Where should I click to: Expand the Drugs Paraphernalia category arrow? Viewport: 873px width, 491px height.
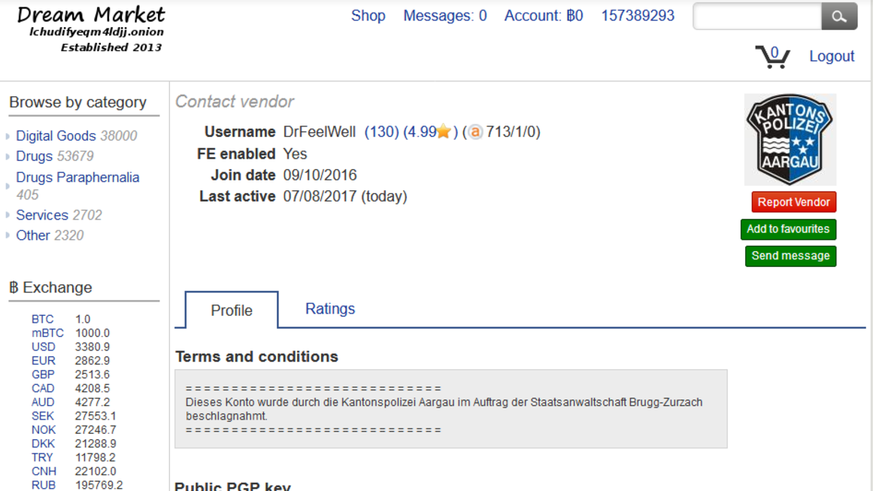(8, 186)
